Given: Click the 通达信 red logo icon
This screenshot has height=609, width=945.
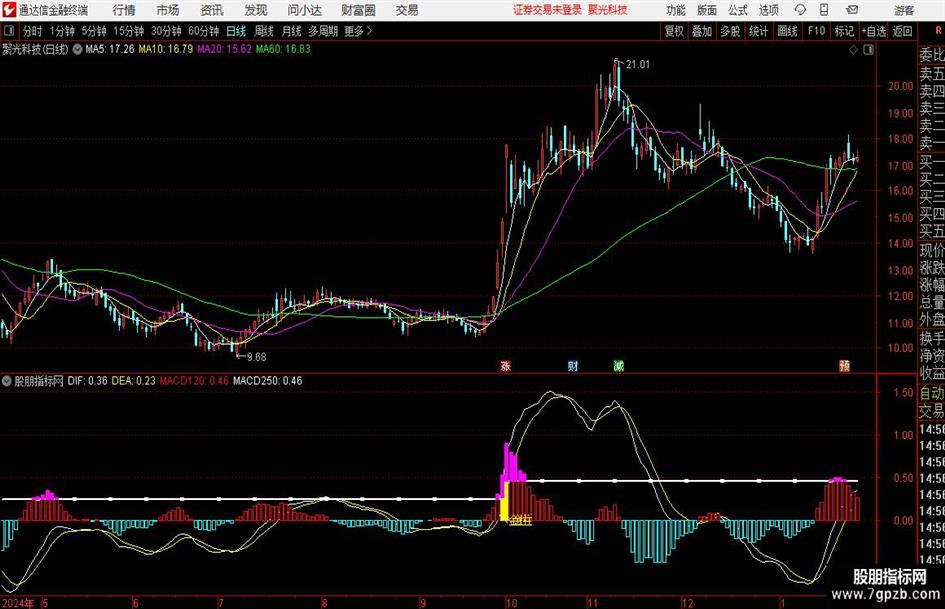Looking at the screenshot, I should [9, 10].
